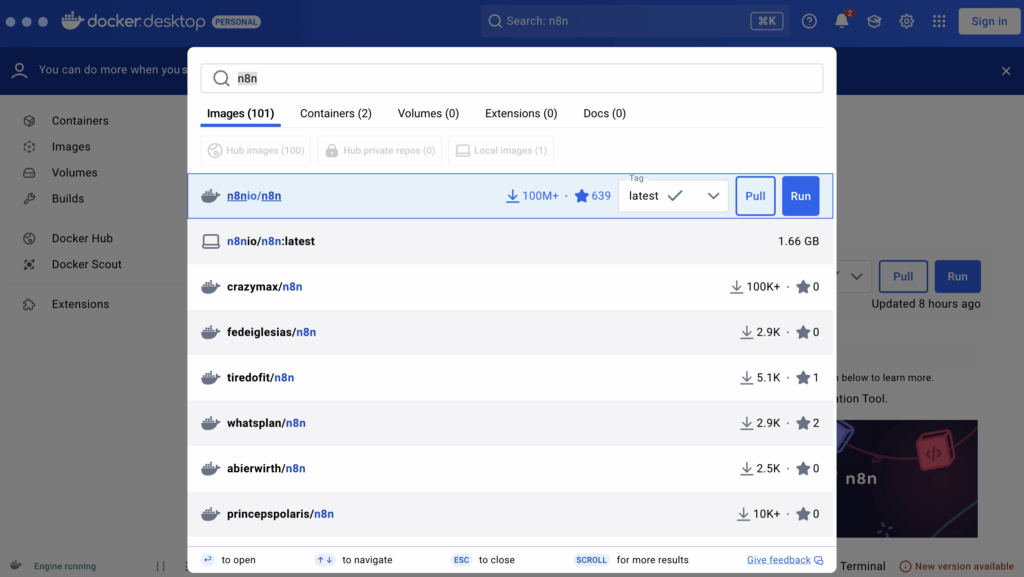
Task: Click whale icon beside princepspolaris/n8n
Action: (x=210, y=514)
